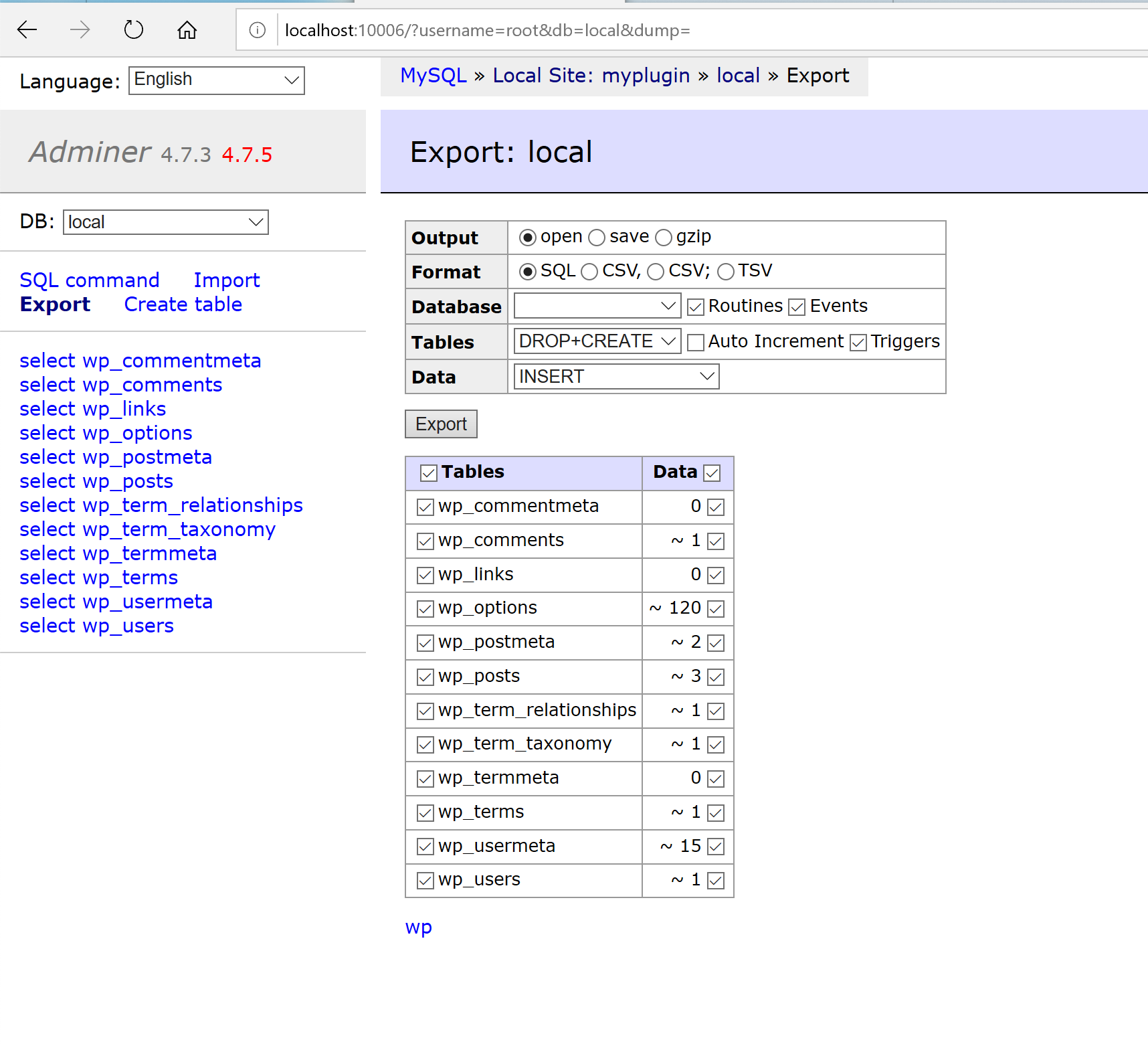Uncheck the wp_links data checkbox

tap(716, 576)
